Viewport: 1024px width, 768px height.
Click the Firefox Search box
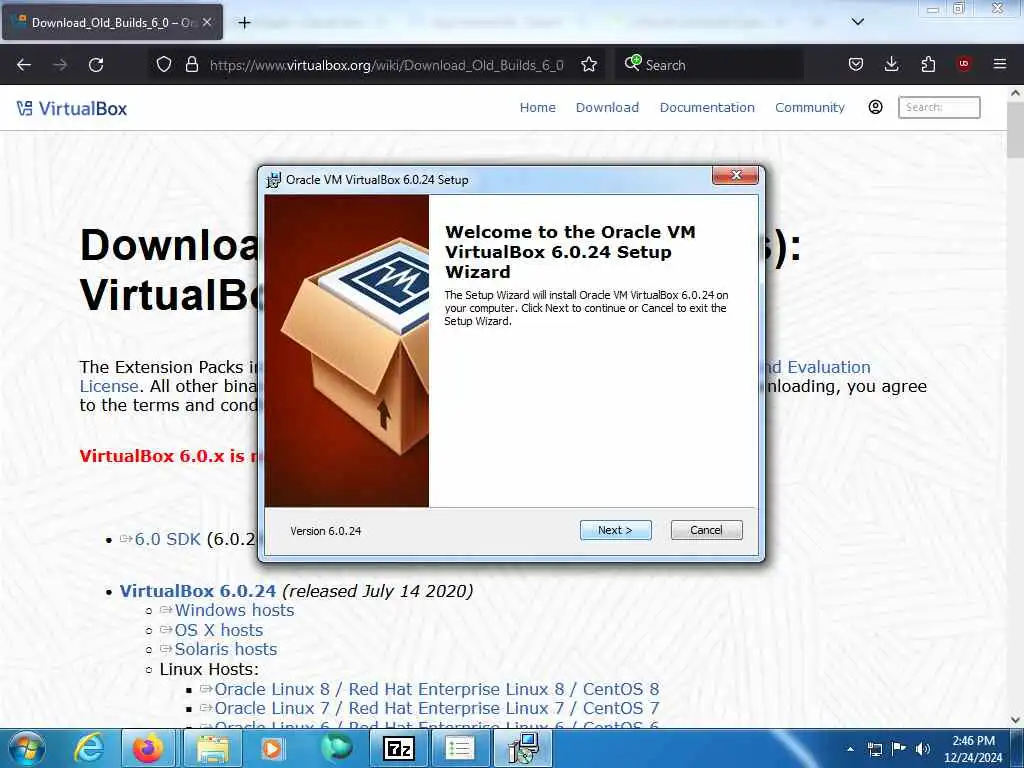(x=709, y=65)
